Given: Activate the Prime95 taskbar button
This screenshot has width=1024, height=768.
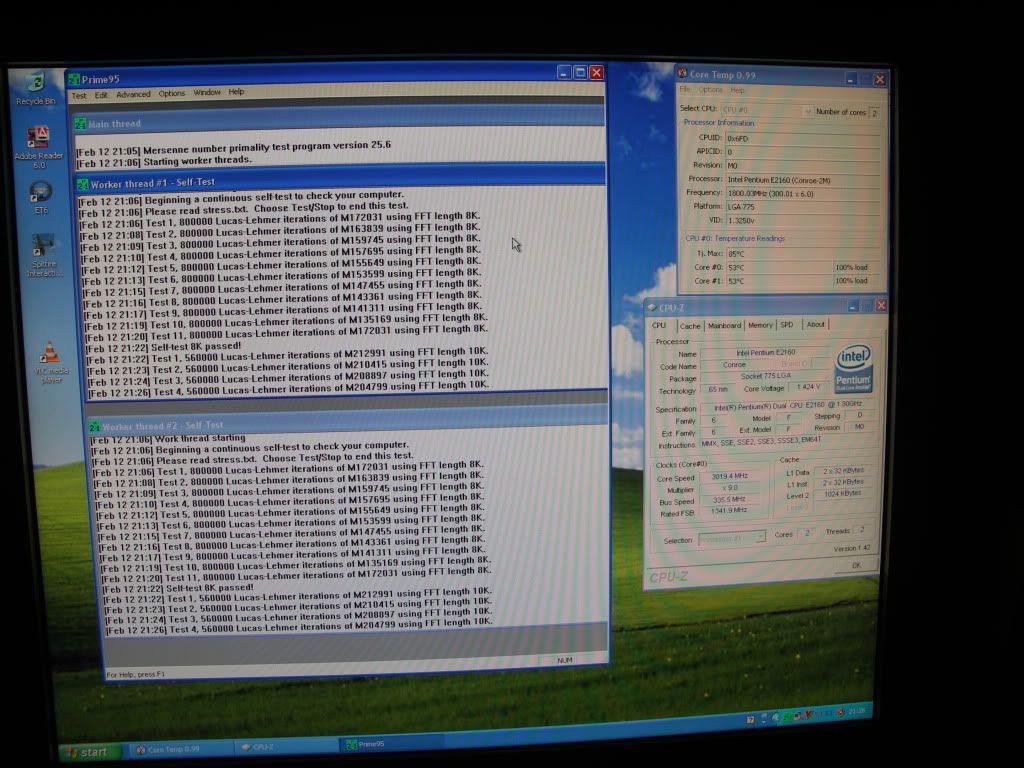Looking at the screenshot, I should click(x=391, y=744).
